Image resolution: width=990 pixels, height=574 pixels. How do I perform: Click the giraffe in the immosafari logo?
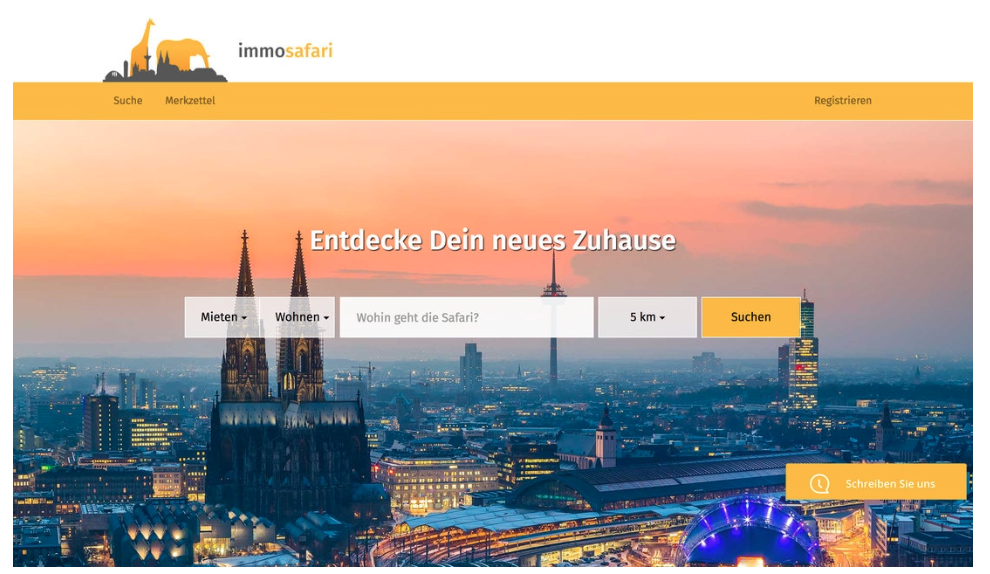pos(141,47)
